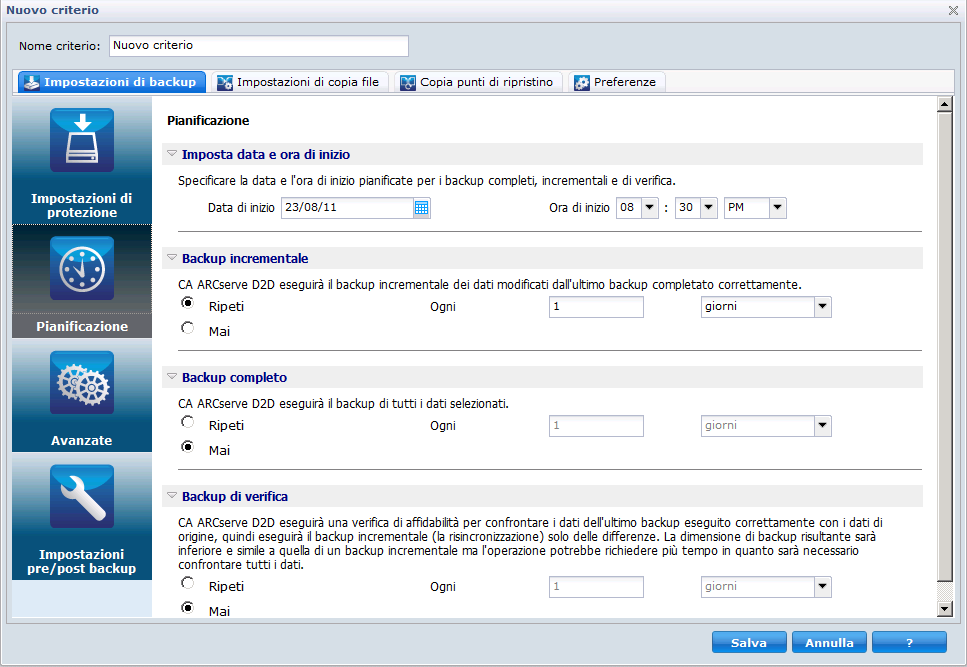Open the giorni dropdown for Backup incrementale
The height and width of the screenshot is (667, 967).
click(x=823, y=307)
